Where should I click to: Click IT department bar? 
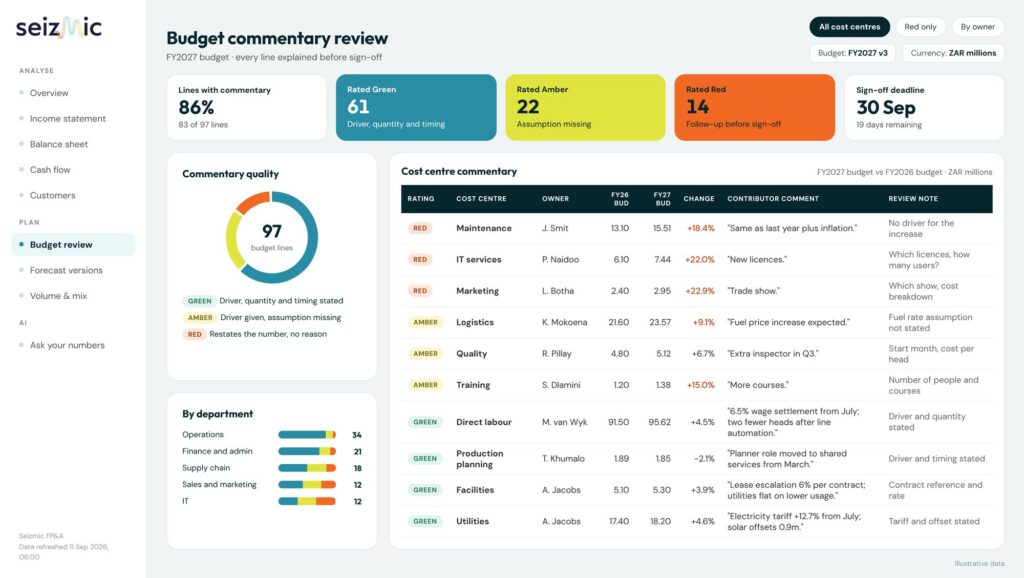point(307,502)
